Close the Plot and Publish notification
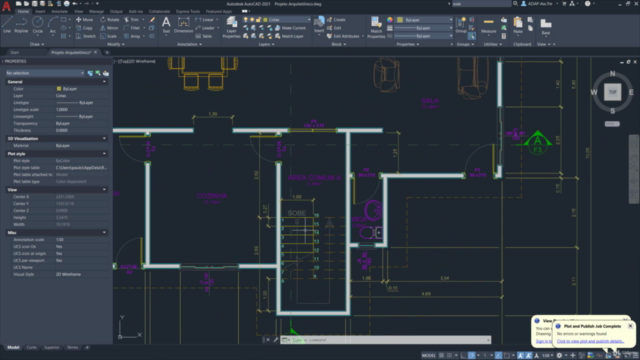The height and width of the screenshot is (360, 640). click(x=630, y=326)
